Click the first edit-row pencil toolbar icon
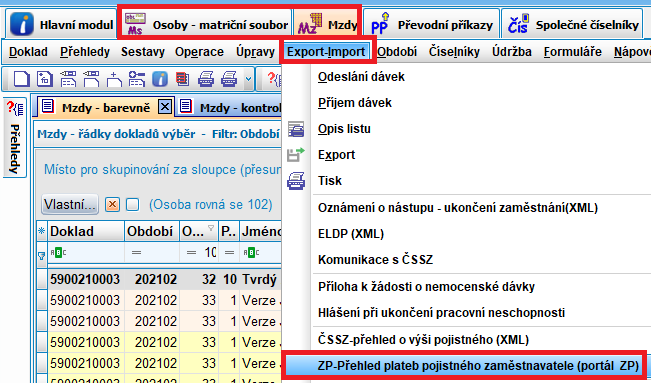The image size is (651, 383). (68, 79)
